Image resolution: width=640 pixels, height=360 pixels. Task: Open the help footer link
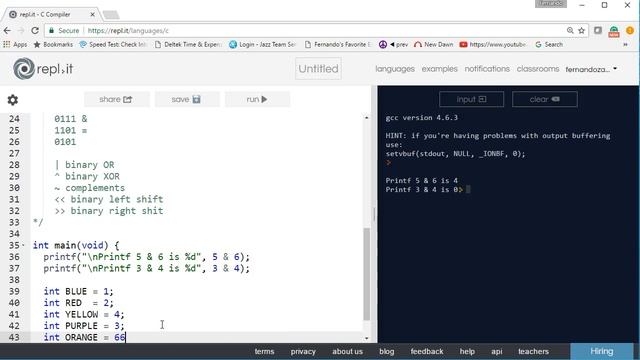pos(467,351)
